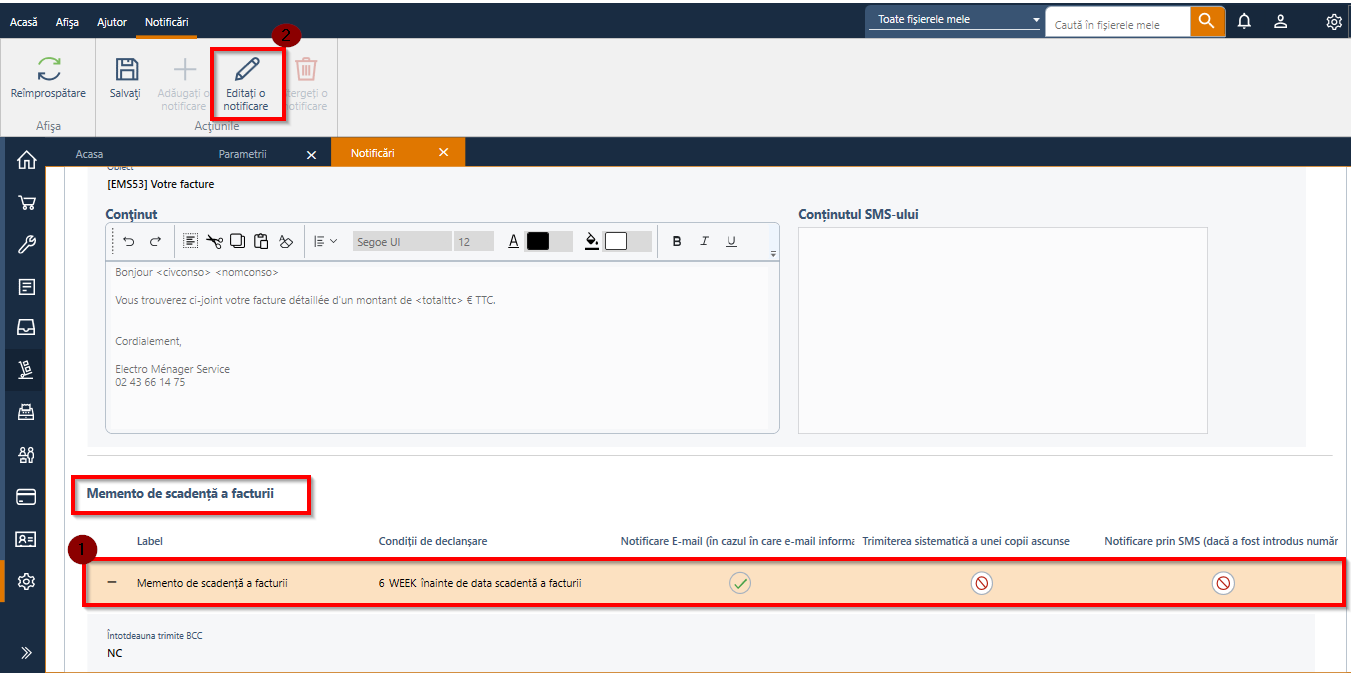Image resolution: width=1351 pixels, height=673 pixels.
Task: Open the wrench sidebar icon
Action: (x=27, y=245)
